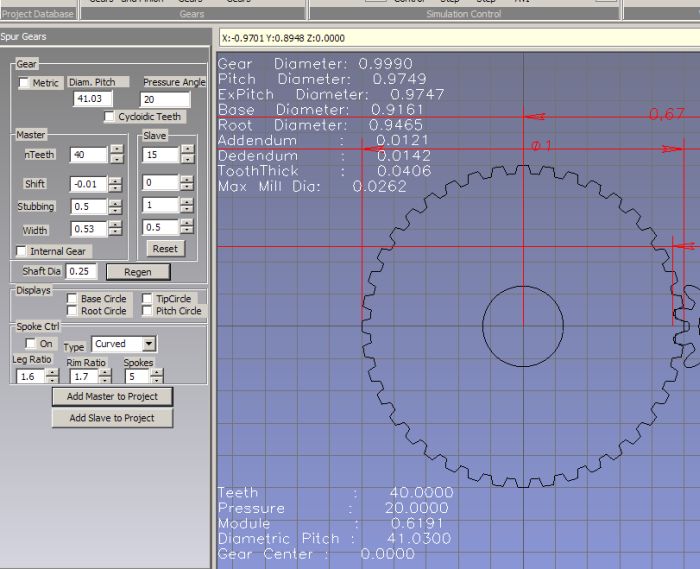This screenshot has width=700, height=569.
Task: Click the Pitch Diameter value 0.9749
Action: pos(400,79)
